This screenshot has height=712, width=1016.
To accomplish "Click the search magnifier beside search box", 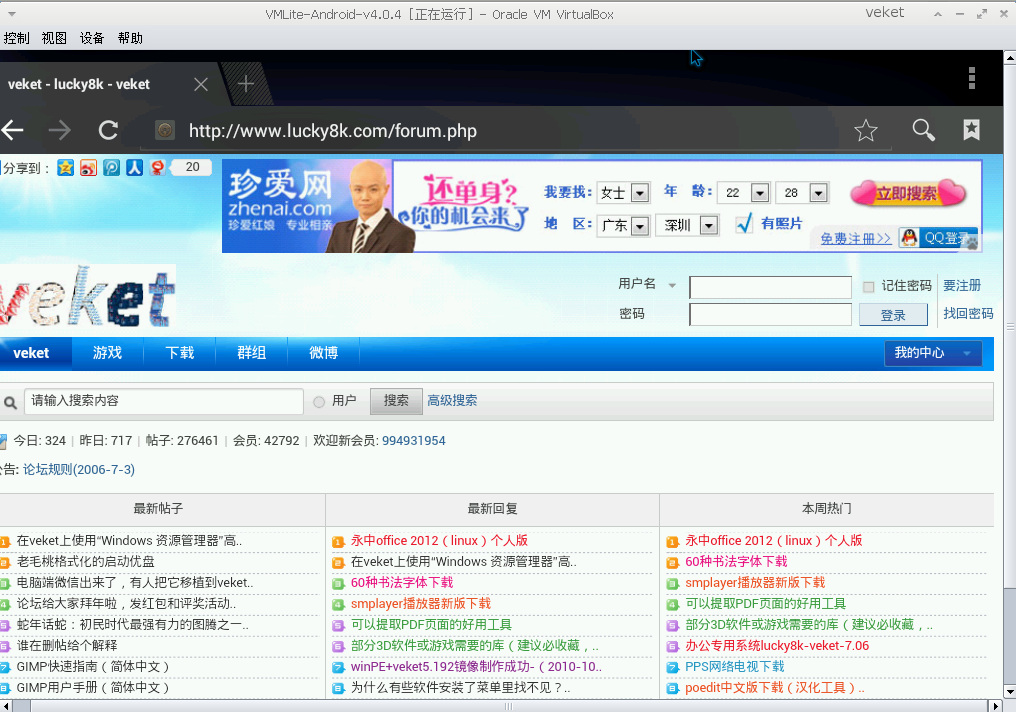I will [10, 402].
